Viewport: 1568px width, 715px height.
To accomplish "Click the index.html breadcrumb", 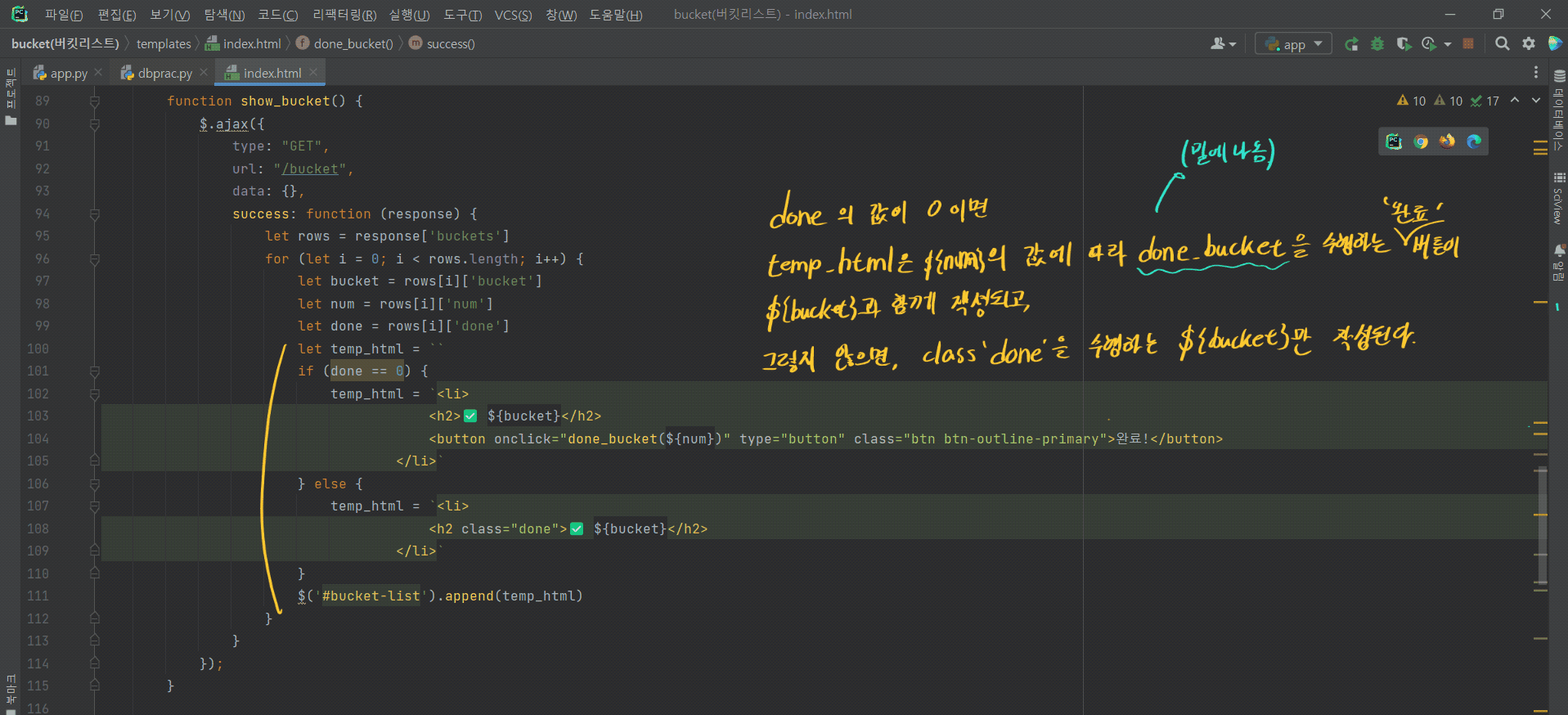I will pos(244,43).
